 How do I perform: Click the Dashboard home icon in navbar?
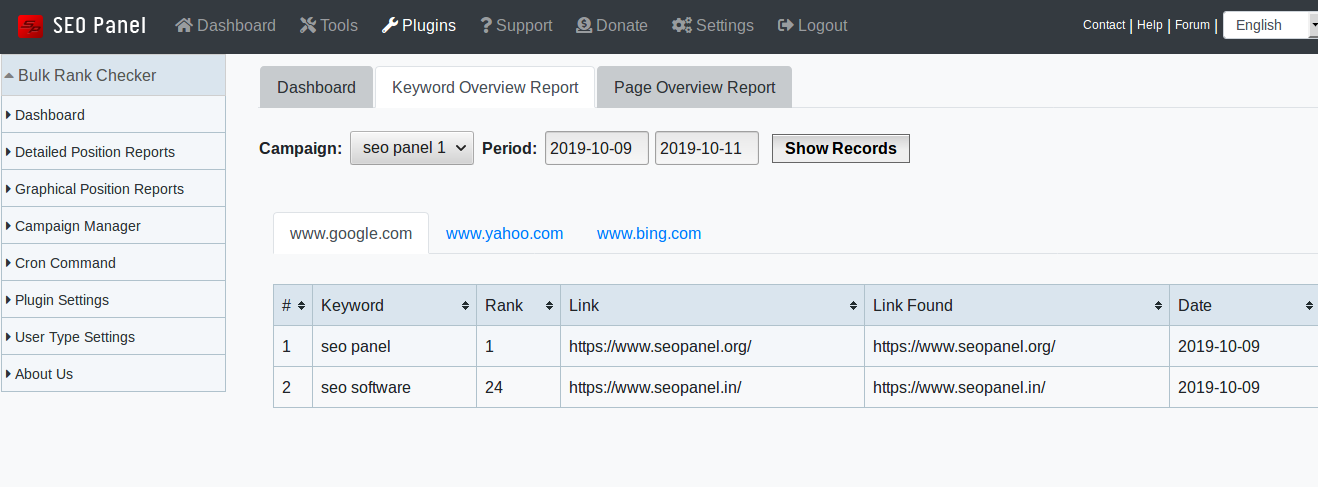pyautogui.click(x=184, y=26)
